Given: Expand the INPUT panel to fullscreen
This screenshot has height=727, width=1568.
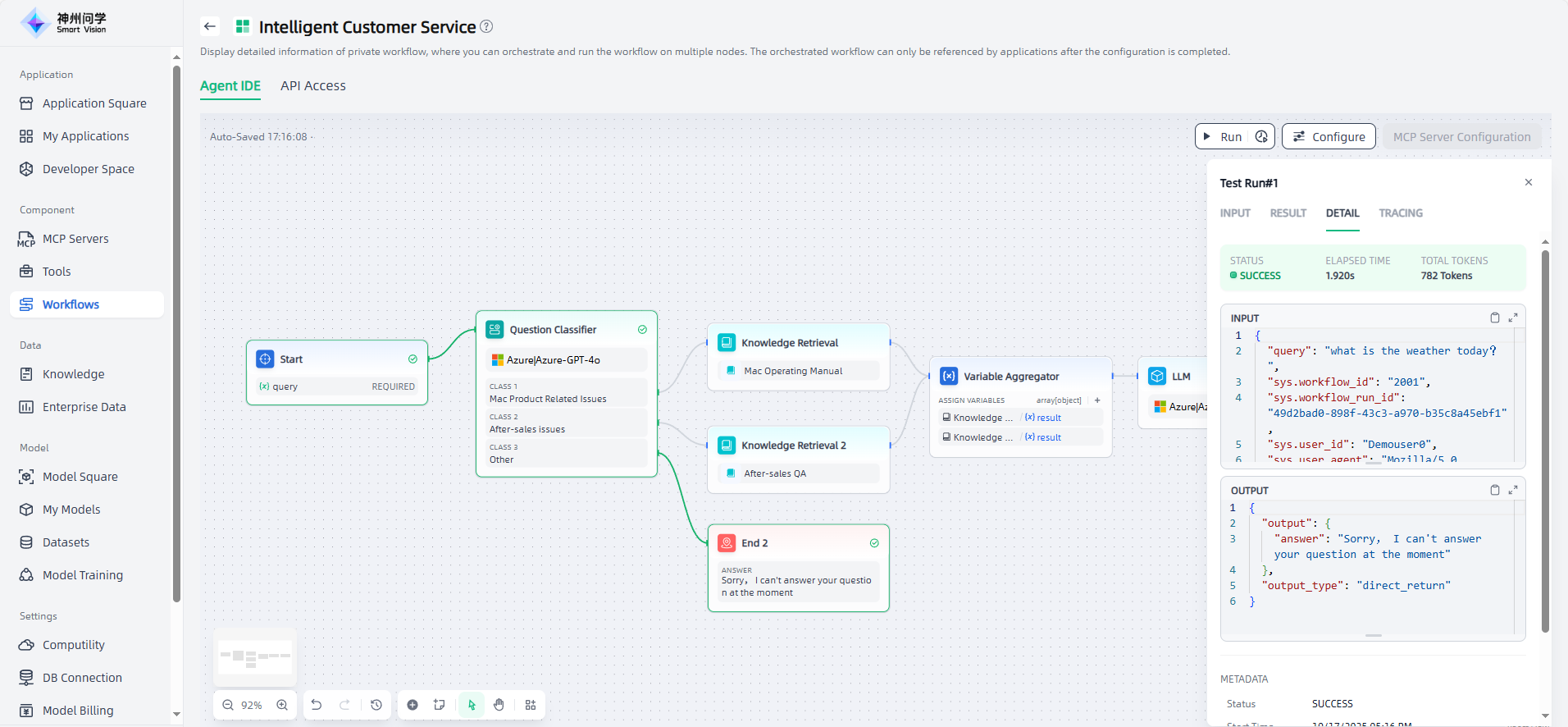Looking at the screenshot, I should coord(1513,318).
